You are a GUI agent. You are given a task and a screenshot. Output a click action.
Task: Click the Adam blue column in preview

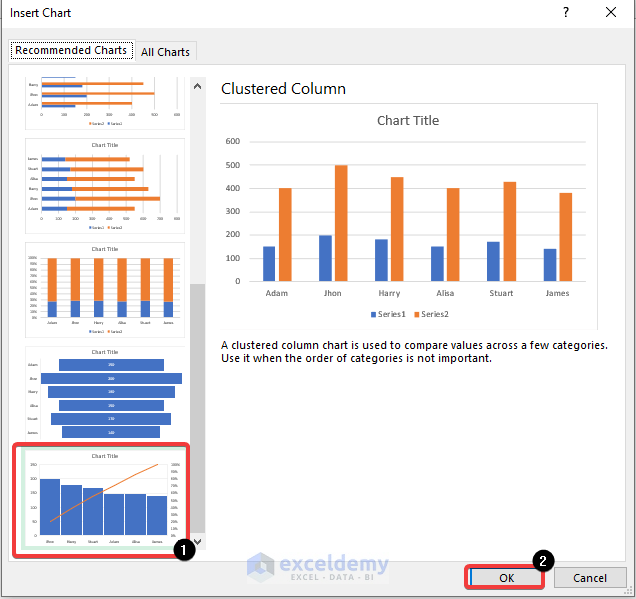[269, 264]
